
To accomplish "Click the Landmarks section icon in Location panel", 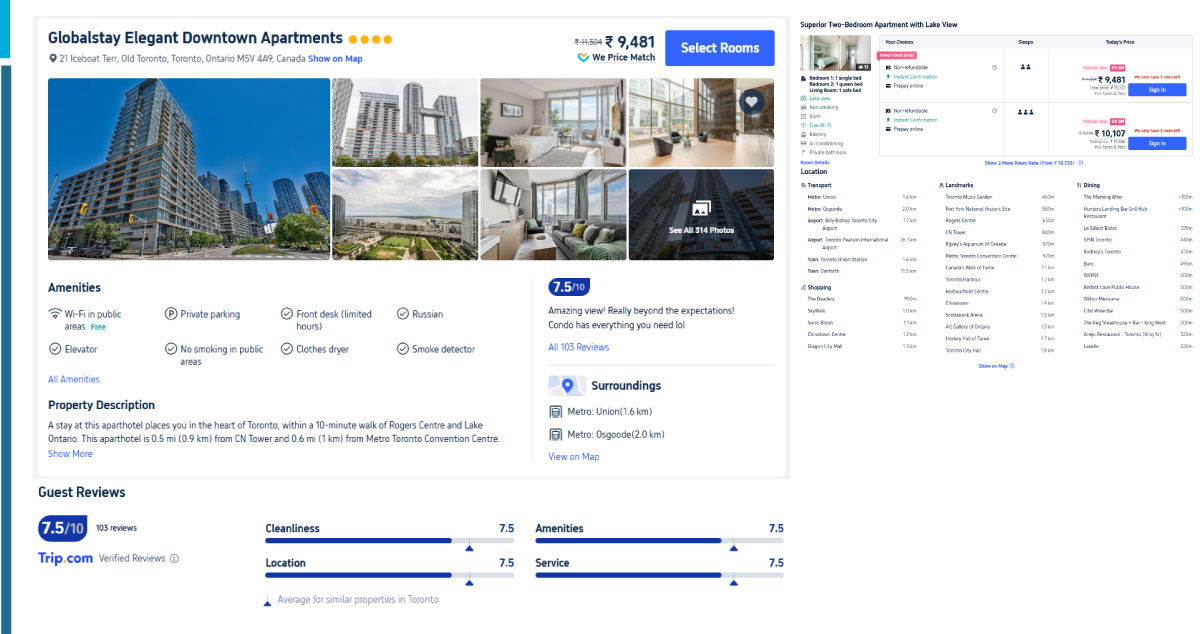I will coord(942,185).
